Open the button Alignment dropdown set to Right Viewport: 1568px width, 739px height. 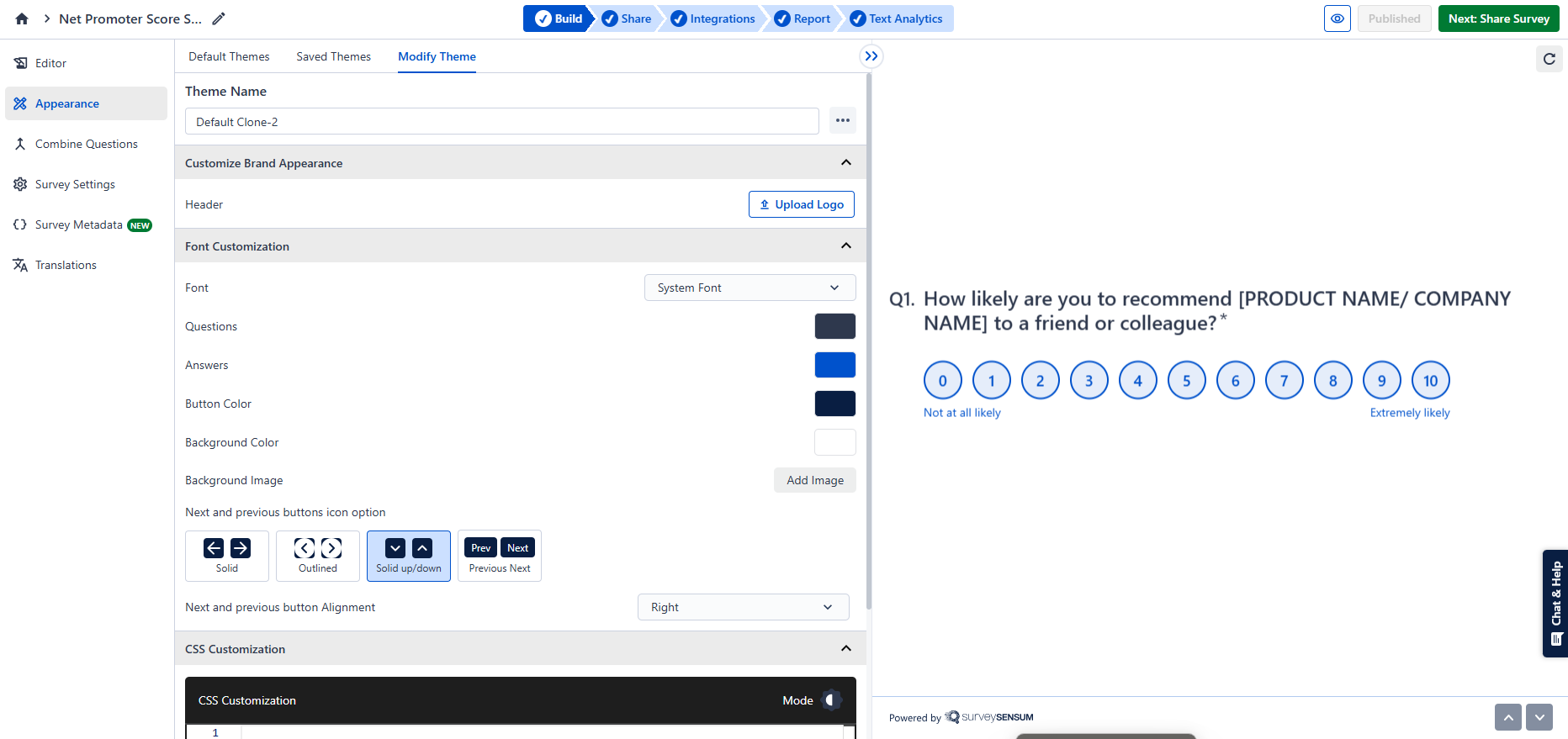point(743,607)
